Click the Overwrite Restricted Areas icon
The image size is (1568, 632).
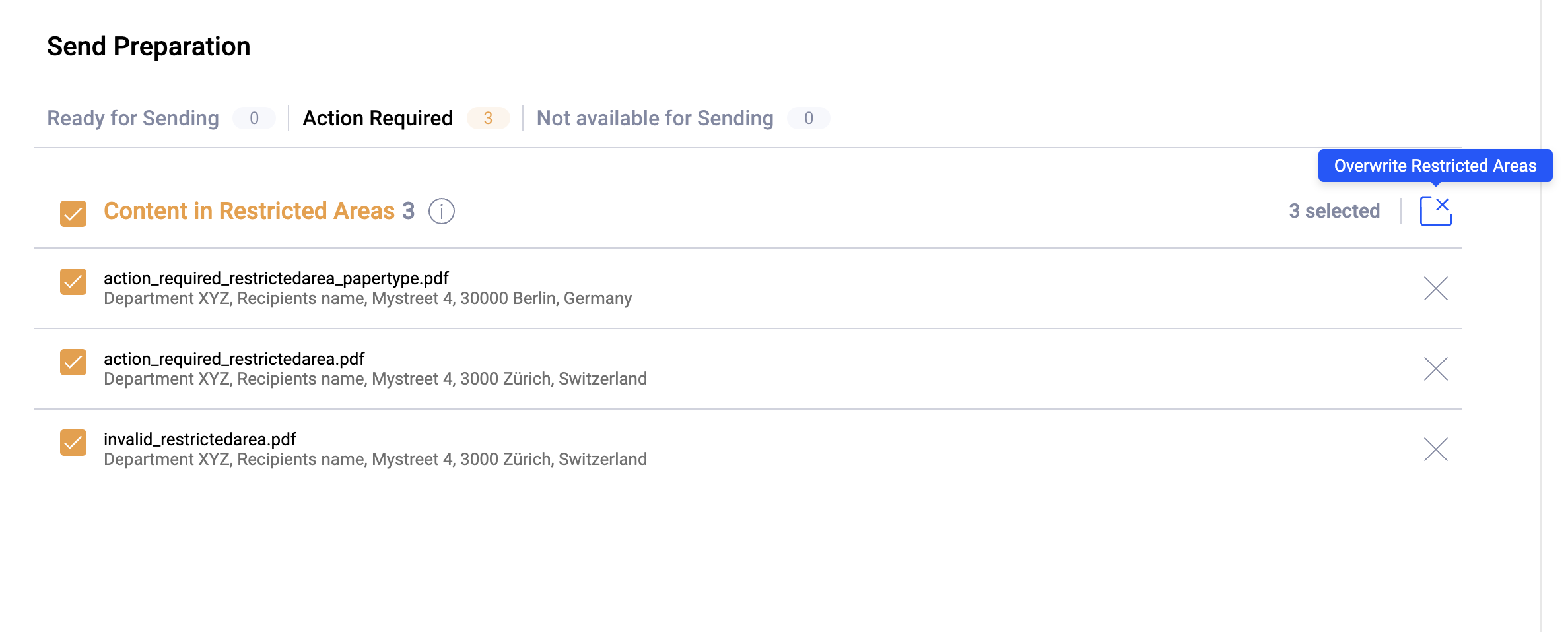1435,211
